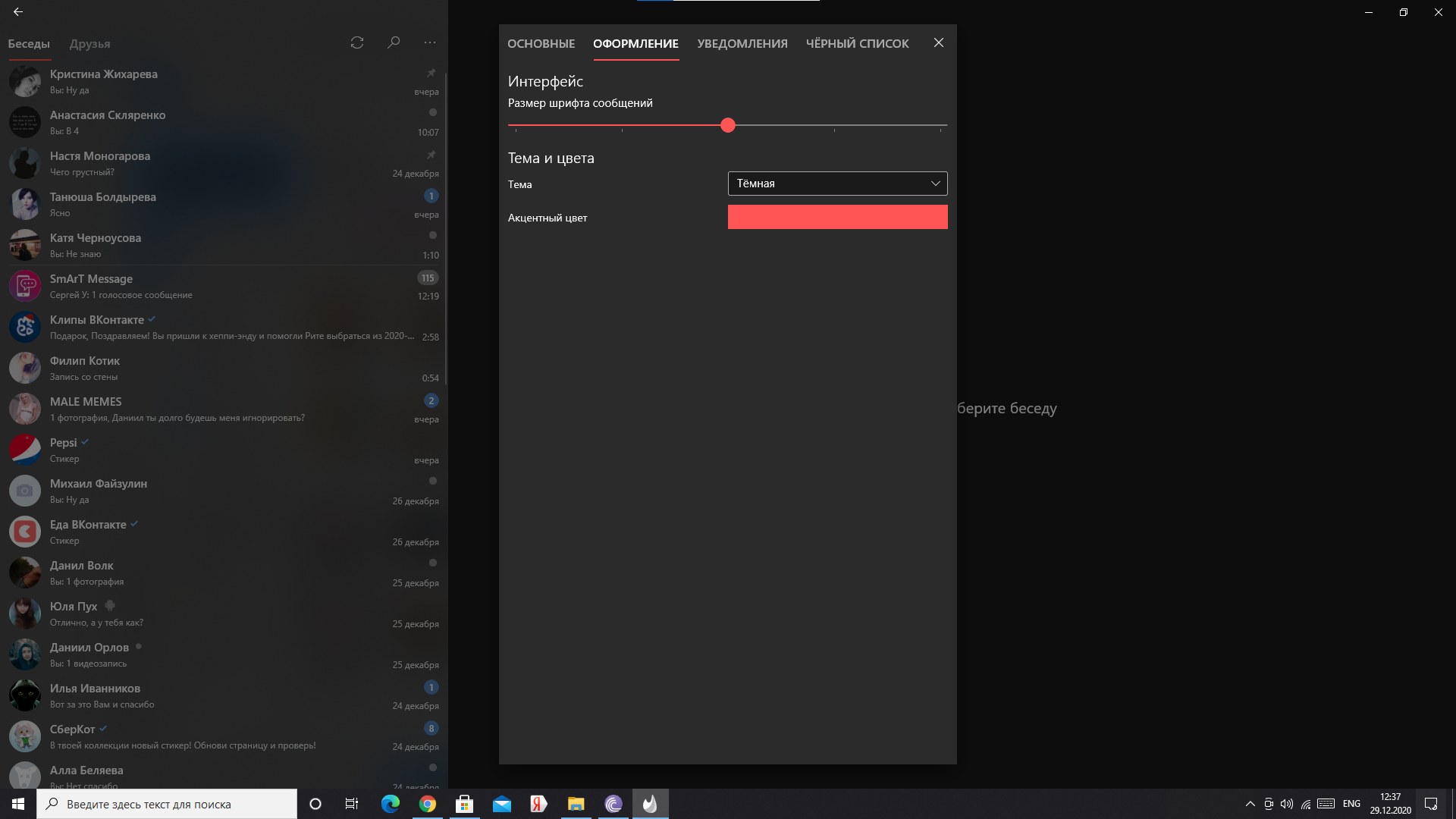Click the message font size slider handle
Image resolution: width=1456 pixels, height=819 pixels.
click(728, 125)
